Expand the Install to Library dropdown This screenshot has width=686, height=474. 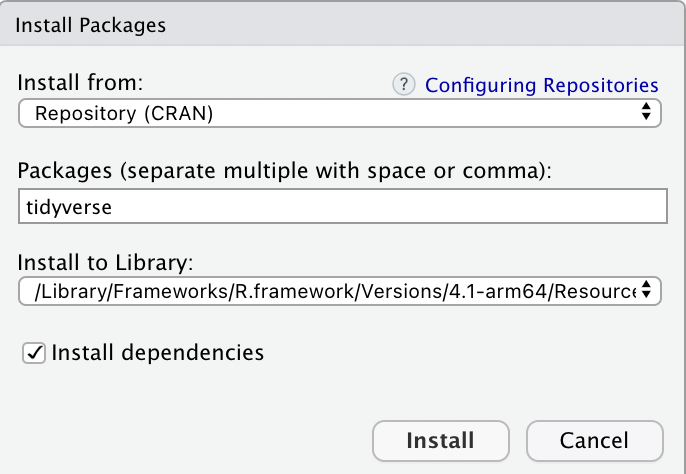pyautogui.click(x=340, y=291)
